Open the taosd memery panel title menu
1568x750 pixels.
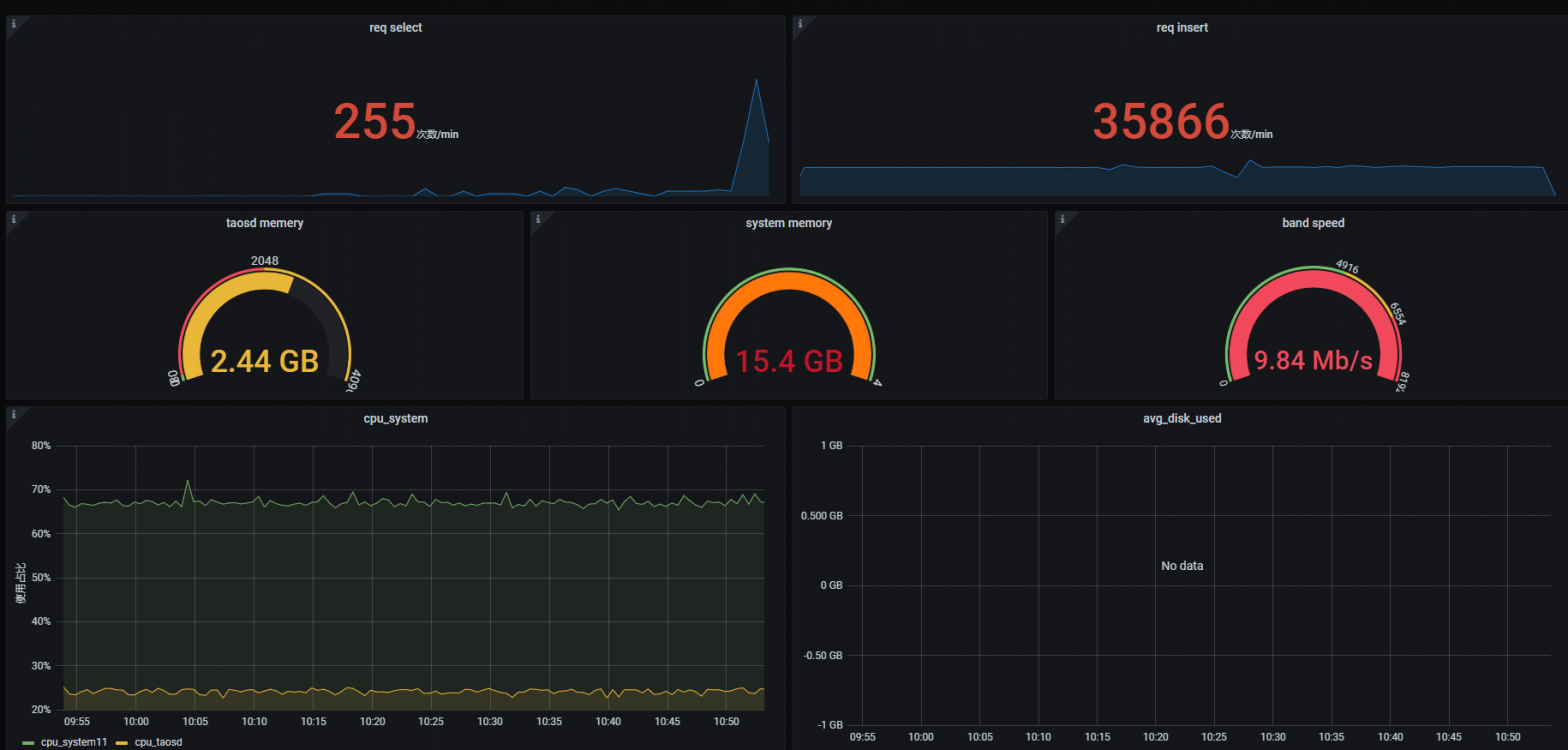pos(265,223)
